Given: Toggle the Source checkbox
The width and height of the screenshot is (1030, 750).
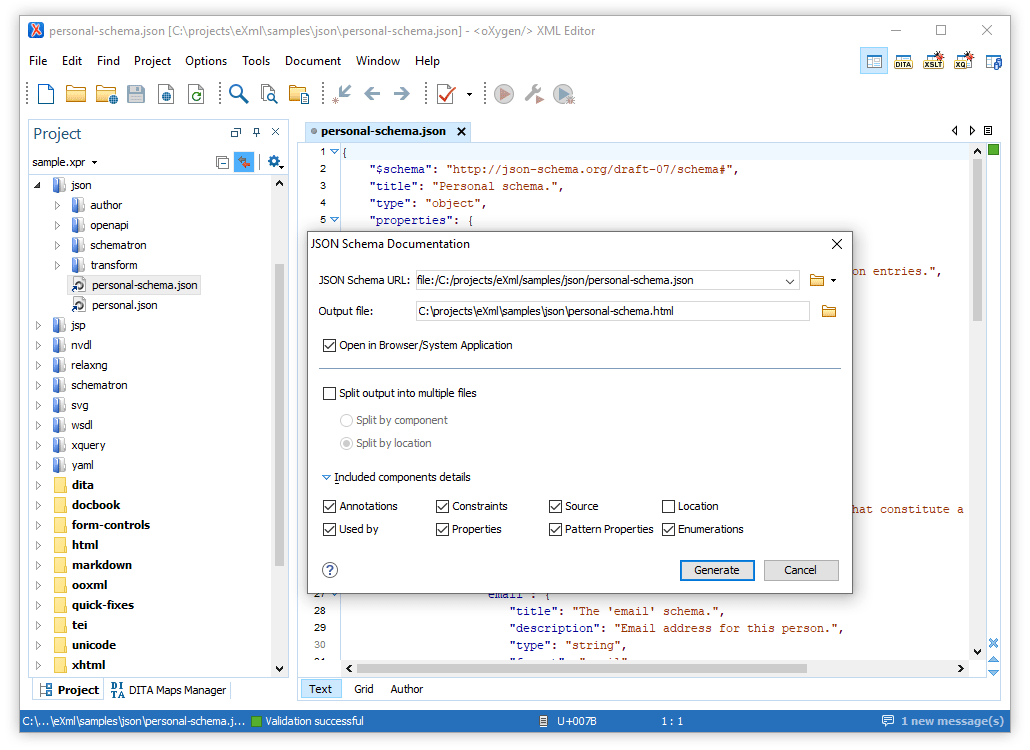Looking at the screenshot, I should (x=555, y=506).
